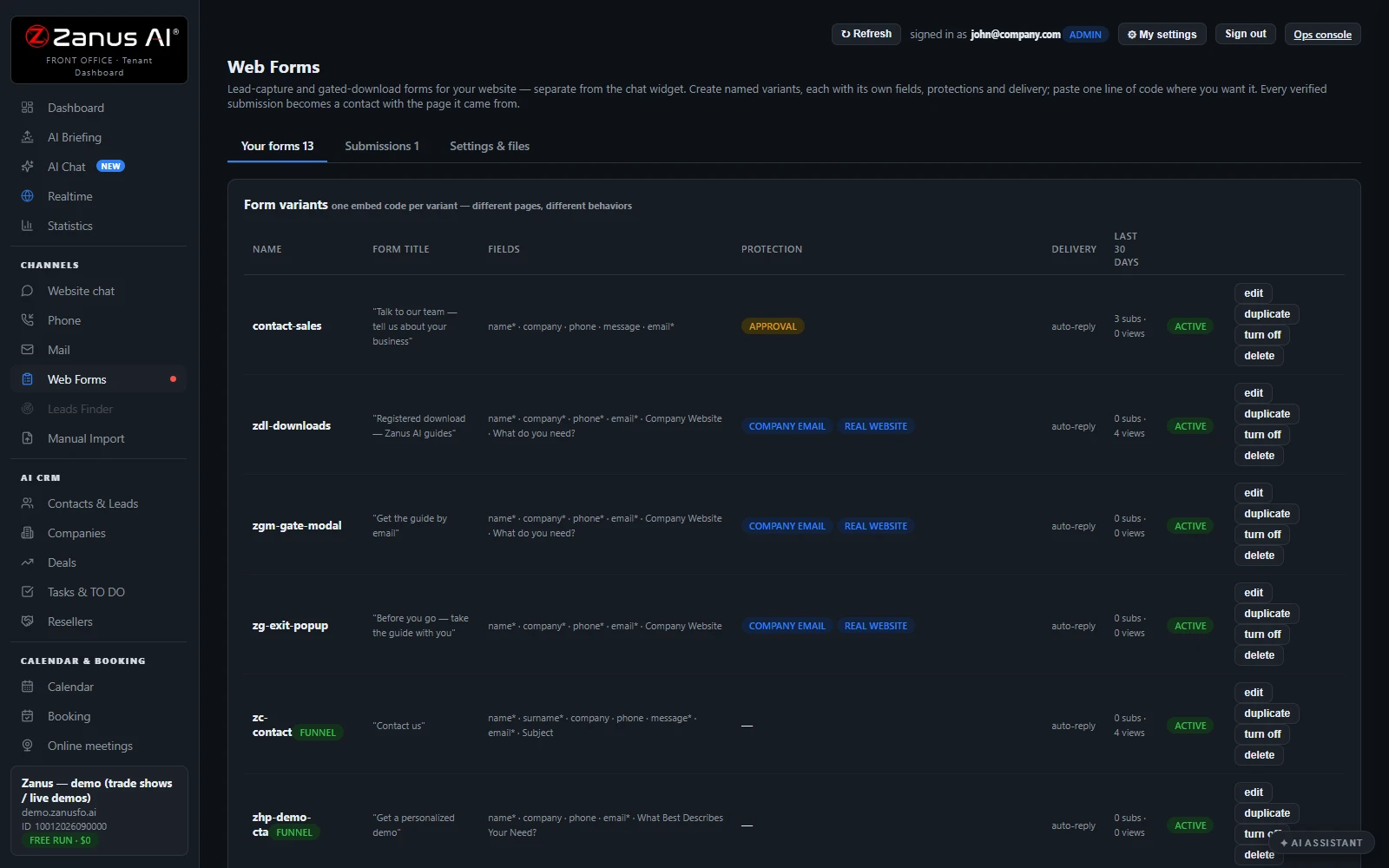Image resolution: width=1389 pixels, height=868 pixels.
Task: Duplicate the zdl-downloads form variant
Action: [x=1267, y=414]
